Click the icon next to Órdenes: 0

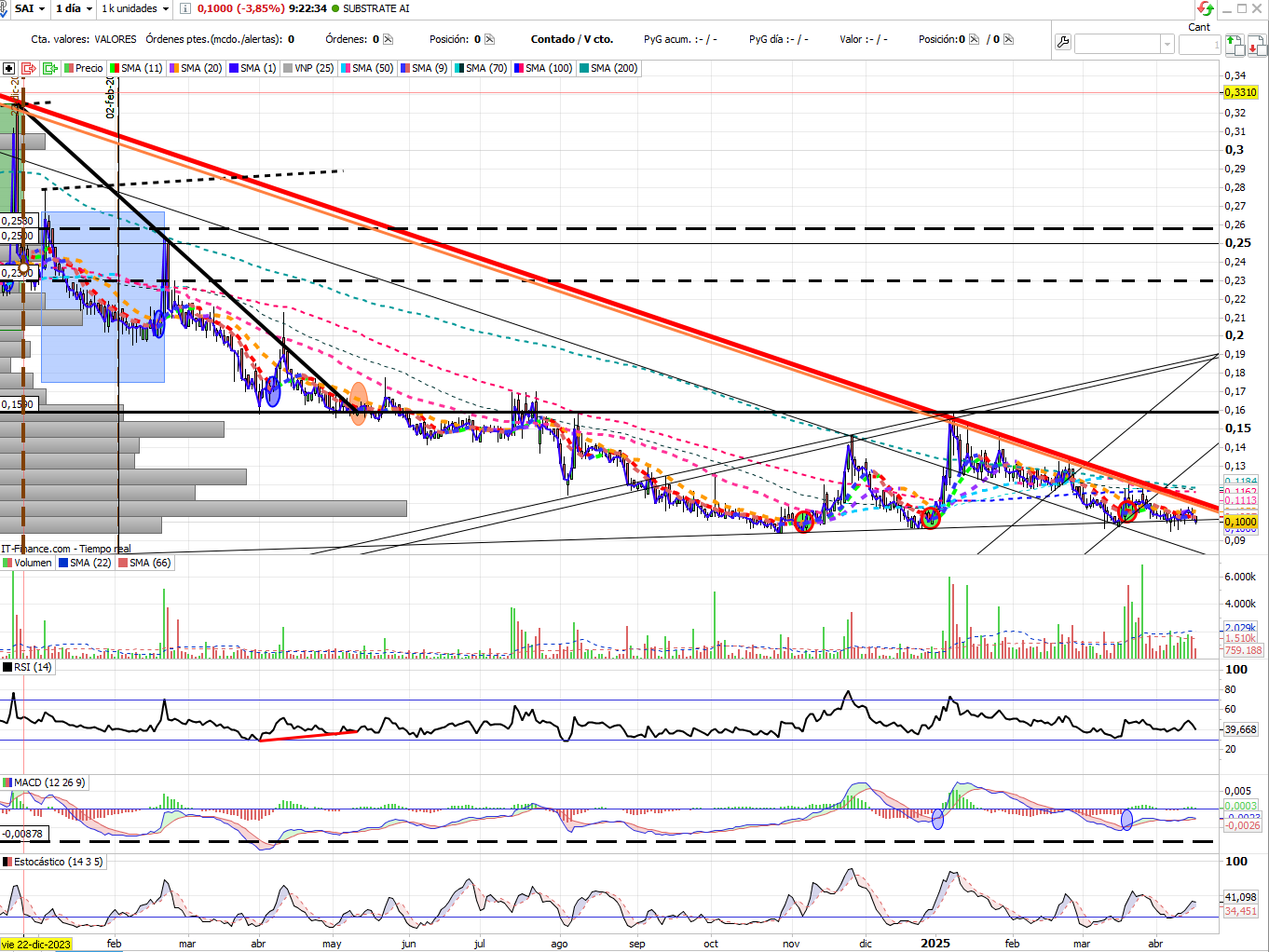[389, 39]
